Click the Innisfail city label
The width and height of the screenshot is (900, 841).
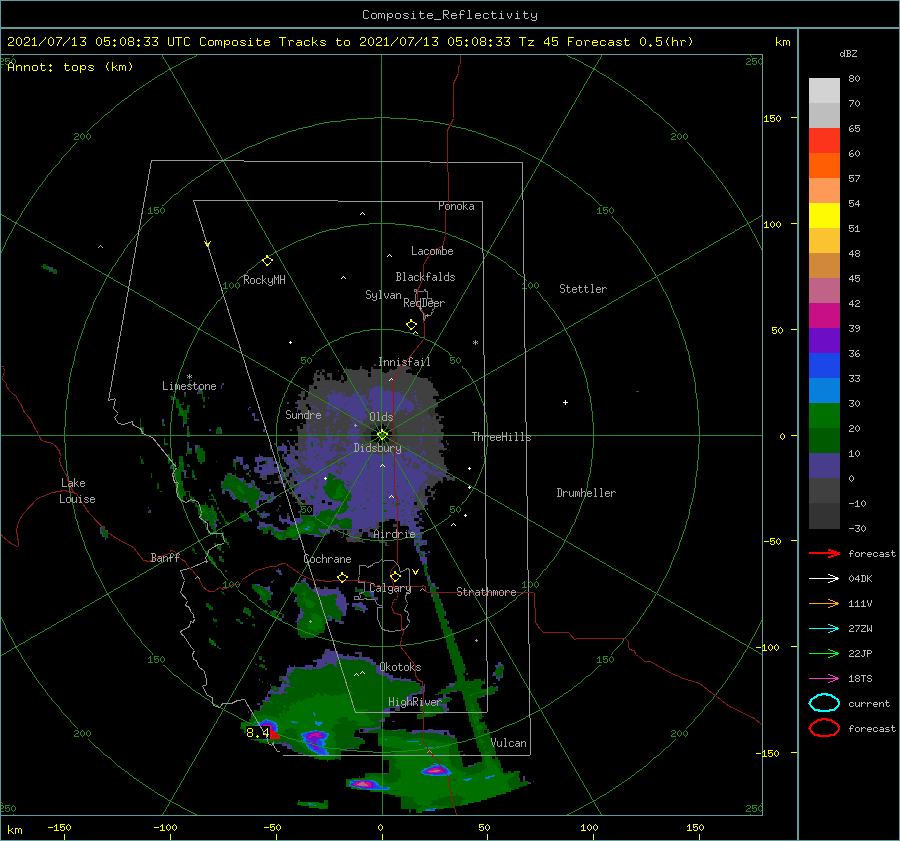tap(404, 362)
